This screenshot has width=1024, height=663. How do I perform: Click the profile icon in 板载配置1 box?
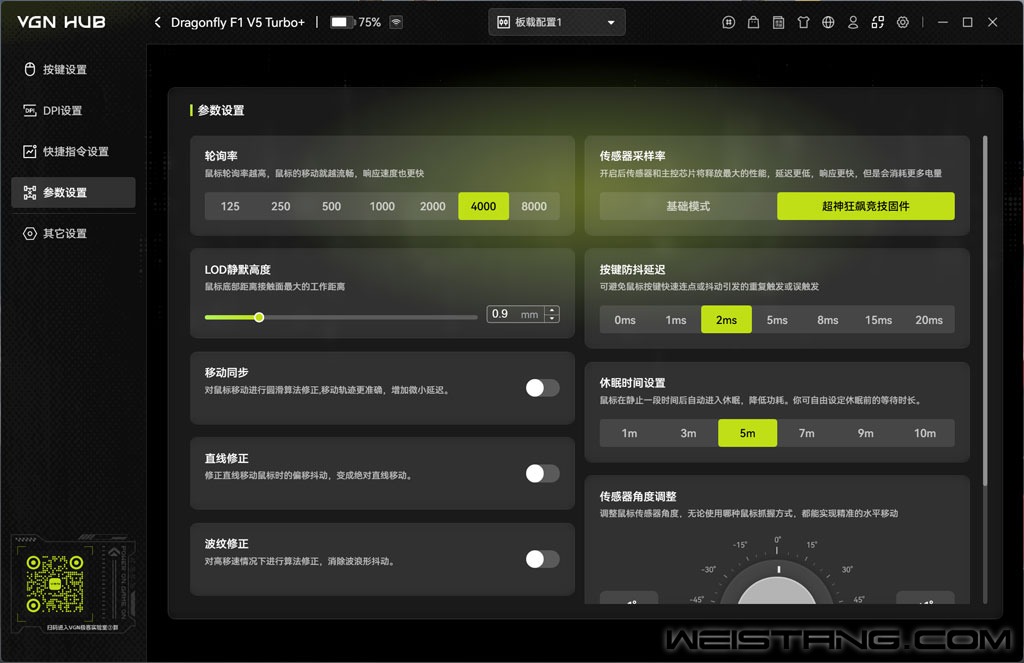(504, 22)
